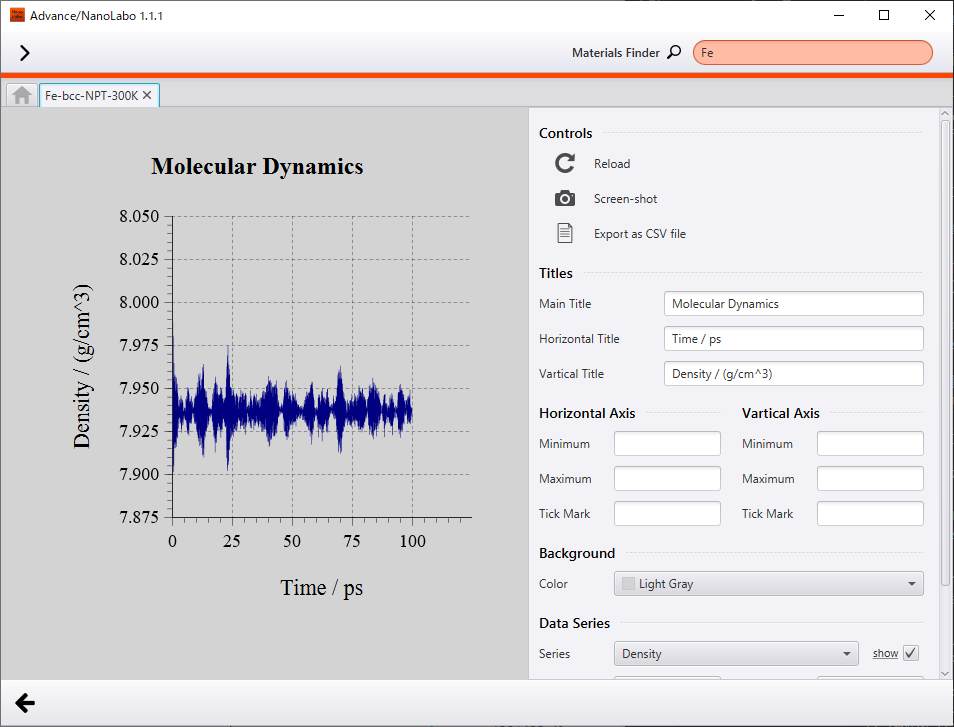Click the Materials Finder magnifier icon
Screen dimensions: 954x727
pos(674,52)
